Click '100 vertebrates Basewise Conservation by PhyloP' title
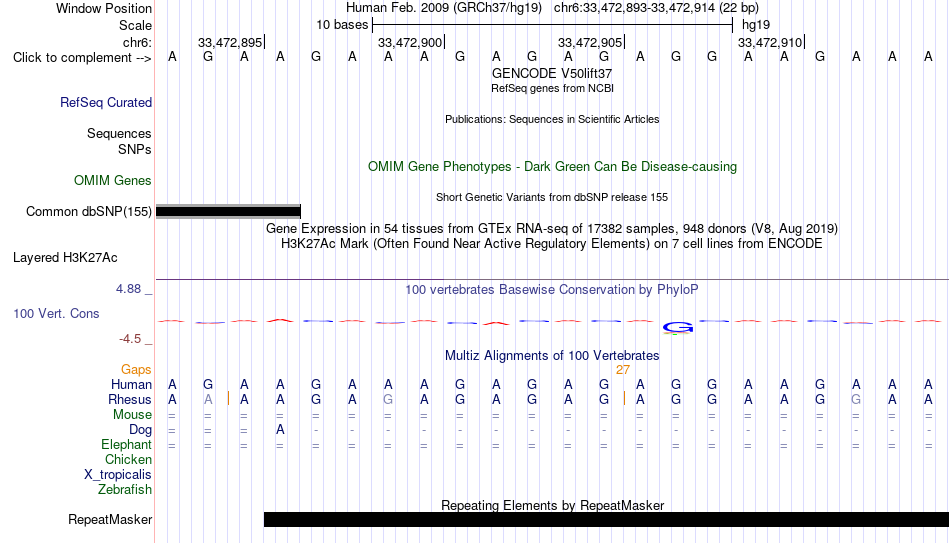 (552, 290)
